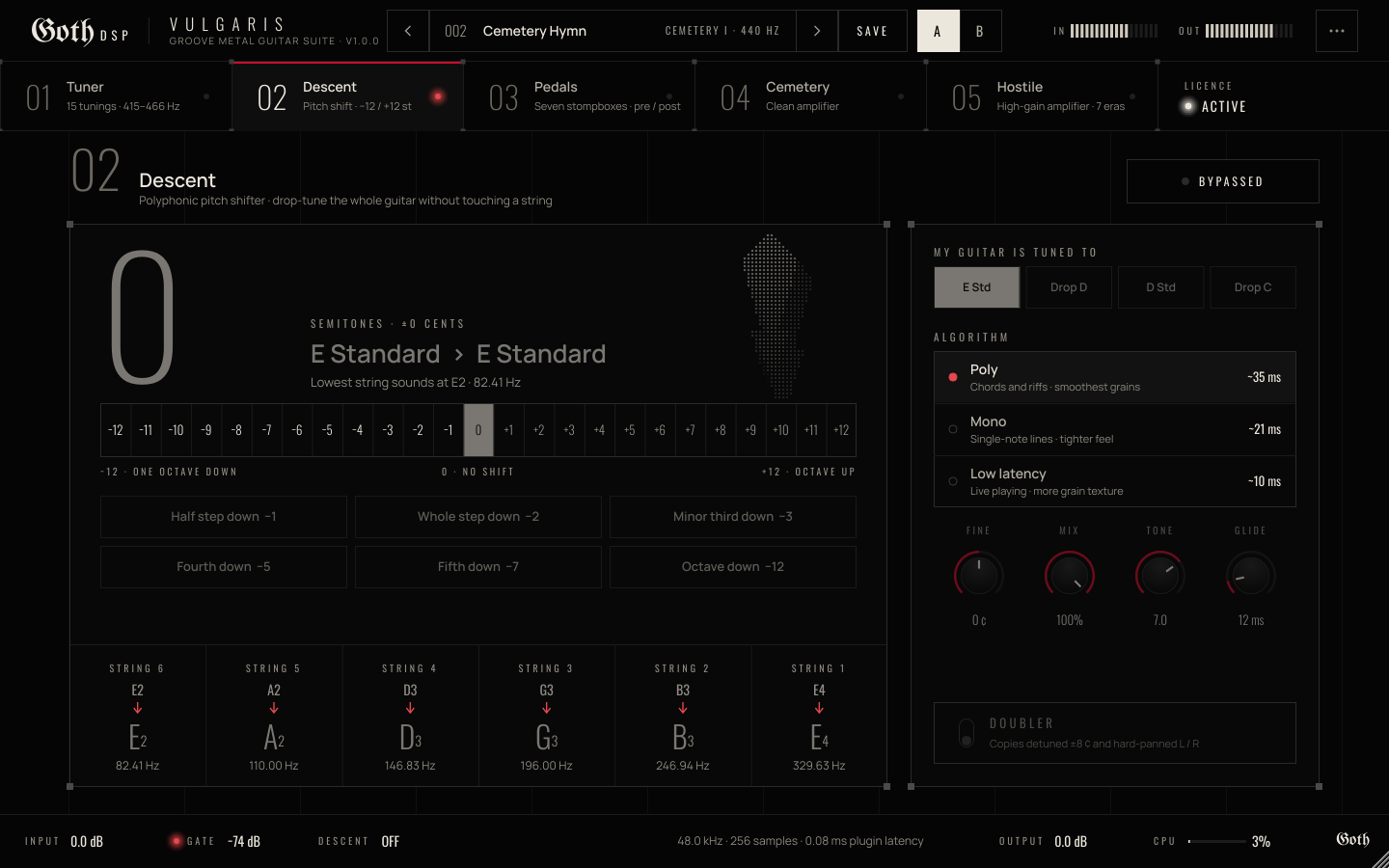
Task: Apply Half step down -1 preset
Action: (224, 517)
